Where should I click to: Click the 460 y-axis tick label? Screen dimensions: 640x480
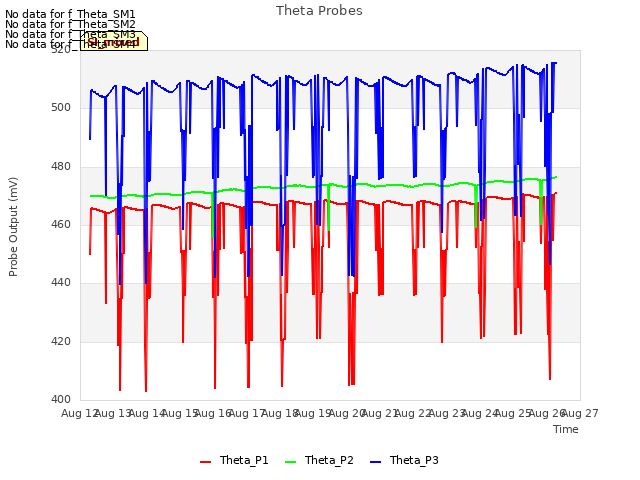pyautogui.click(x=61, y=224)
